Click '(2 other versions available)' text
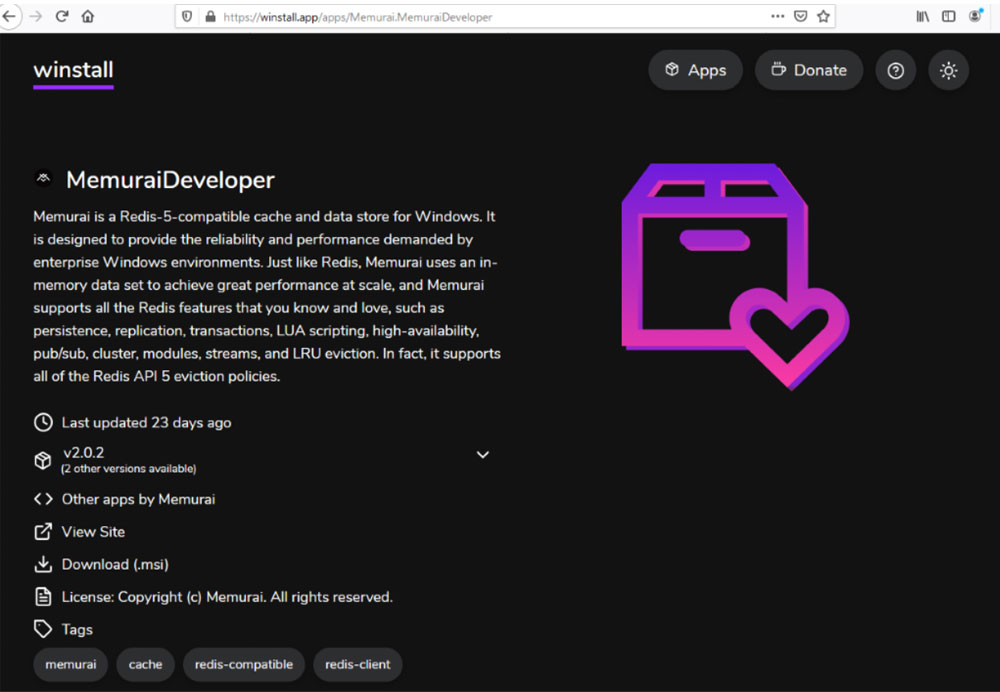The width and height of the screenshot is (1000, 692). point(129,469)
